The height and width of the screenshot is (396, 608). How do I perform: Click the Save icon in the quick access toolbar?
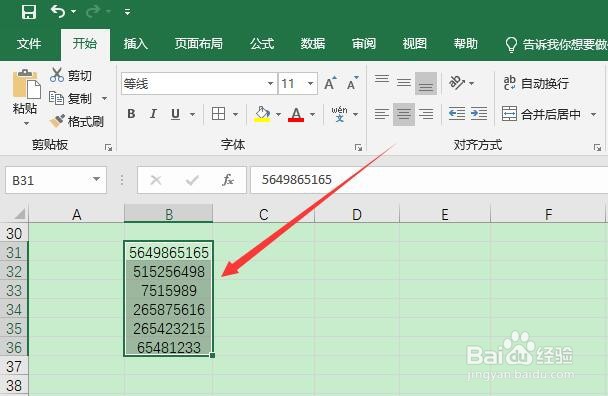click(x=29, y=12)
